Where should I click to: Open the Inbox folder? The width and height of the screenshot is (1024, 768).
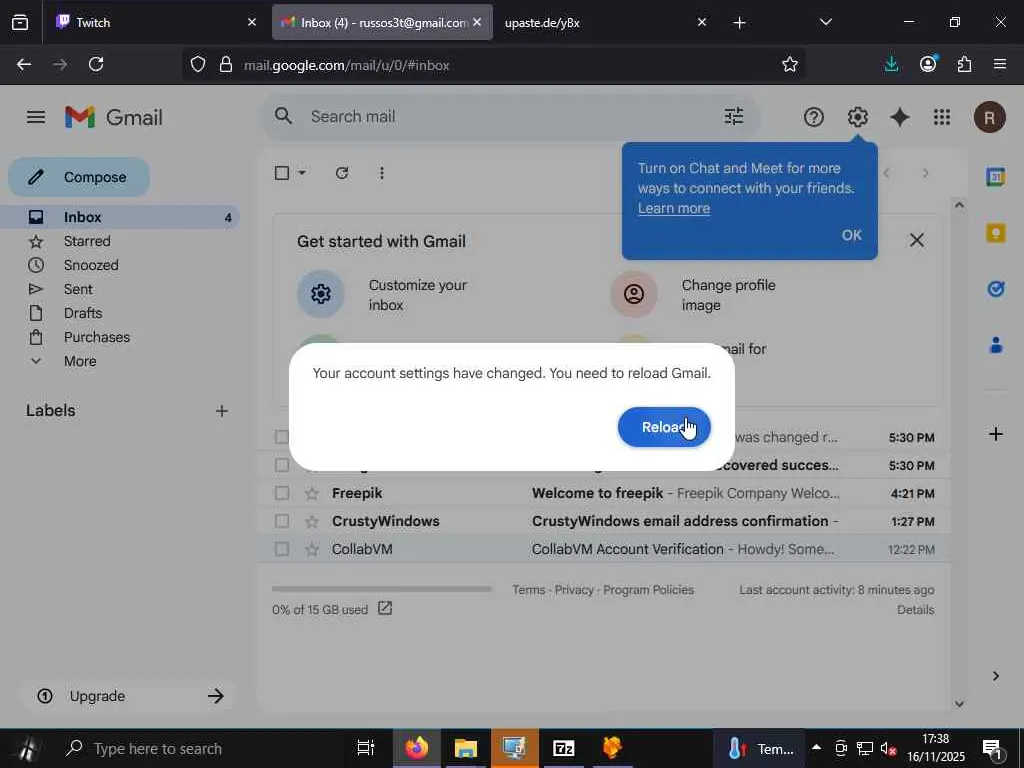120,217
